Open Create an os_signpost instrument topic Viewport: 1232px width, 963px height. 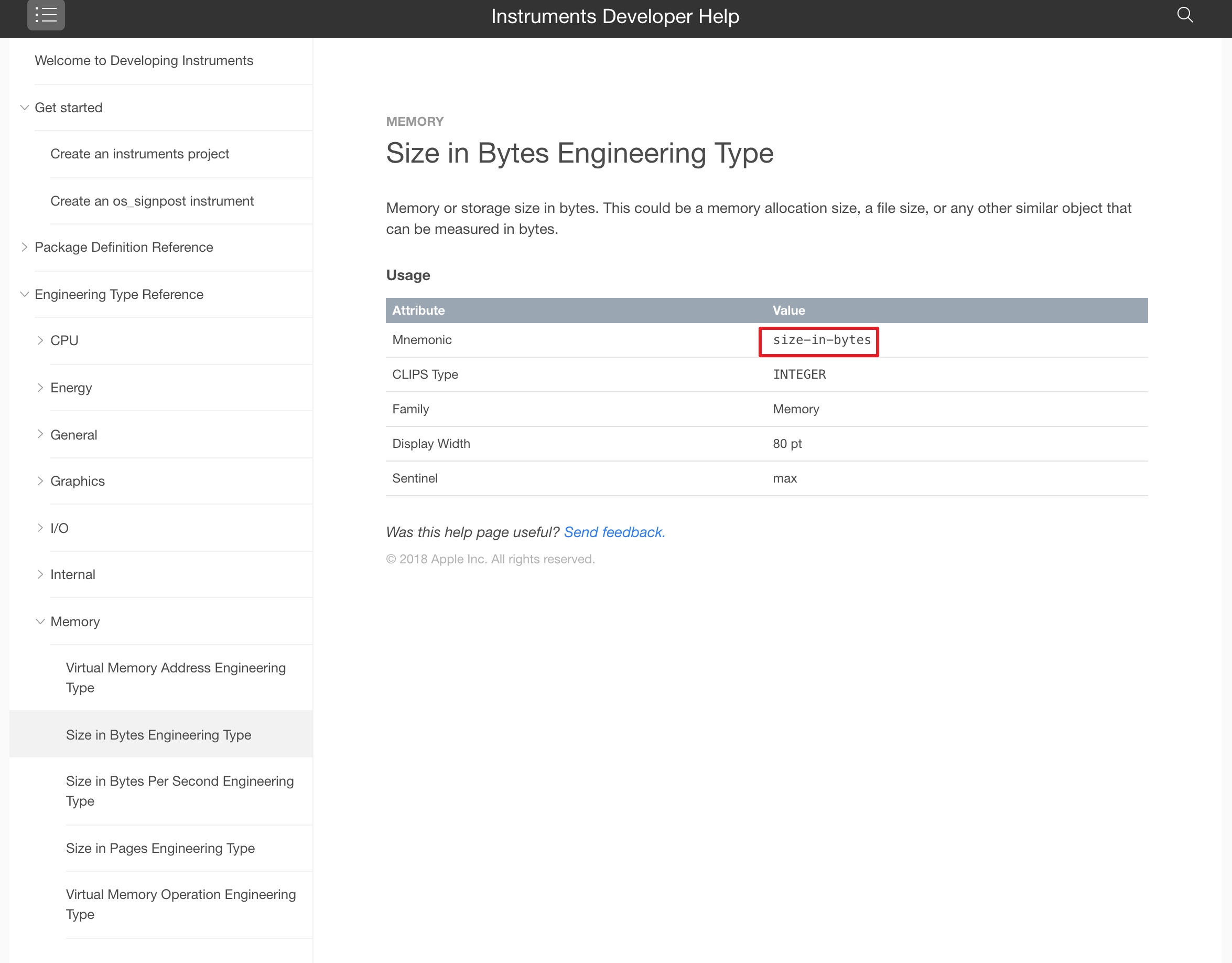click(x=152, y=201)
